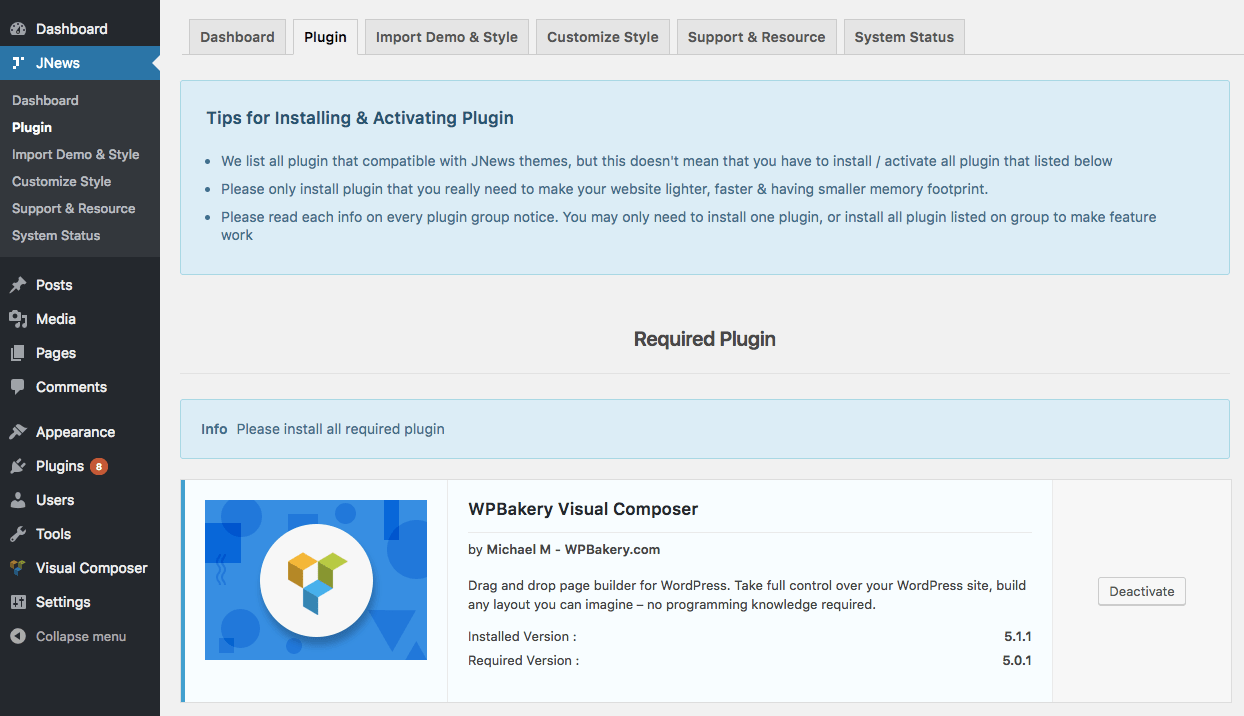Click the Dashboard gauge icon in sidebar
1244x716 pixels.
(x=18, y=29)
